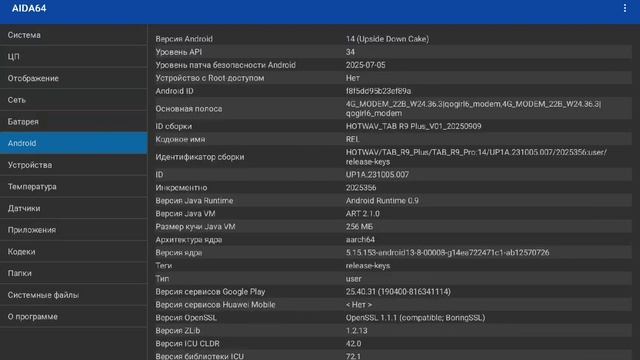
Task: Open the Устройства section
Action: (73, 165)
